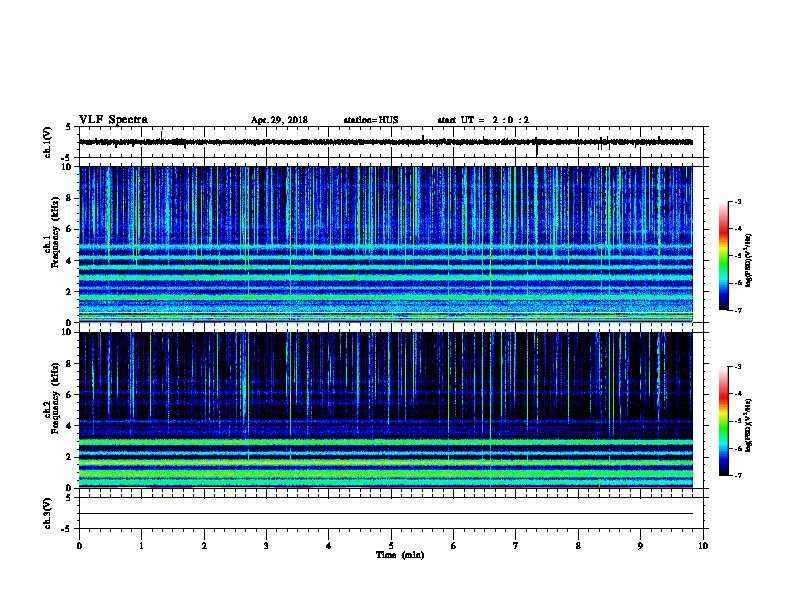Select the date text "Apr. 29, 2018"
This screenshot has width=792, height=612.
tap(279, 120)
